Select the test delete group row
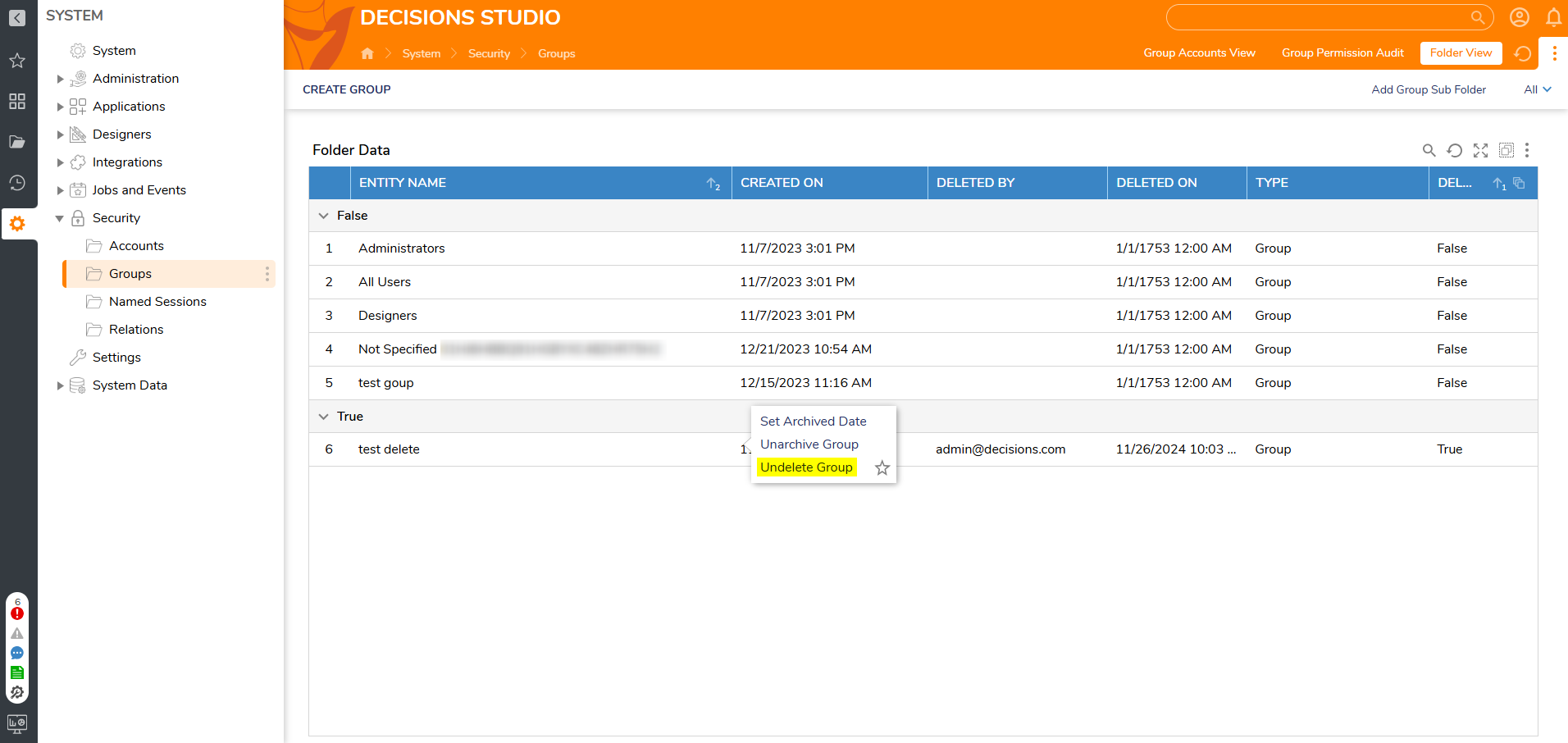Image resolution: width=1568 pixels, height=743 pixels. (x=923, y=449)
